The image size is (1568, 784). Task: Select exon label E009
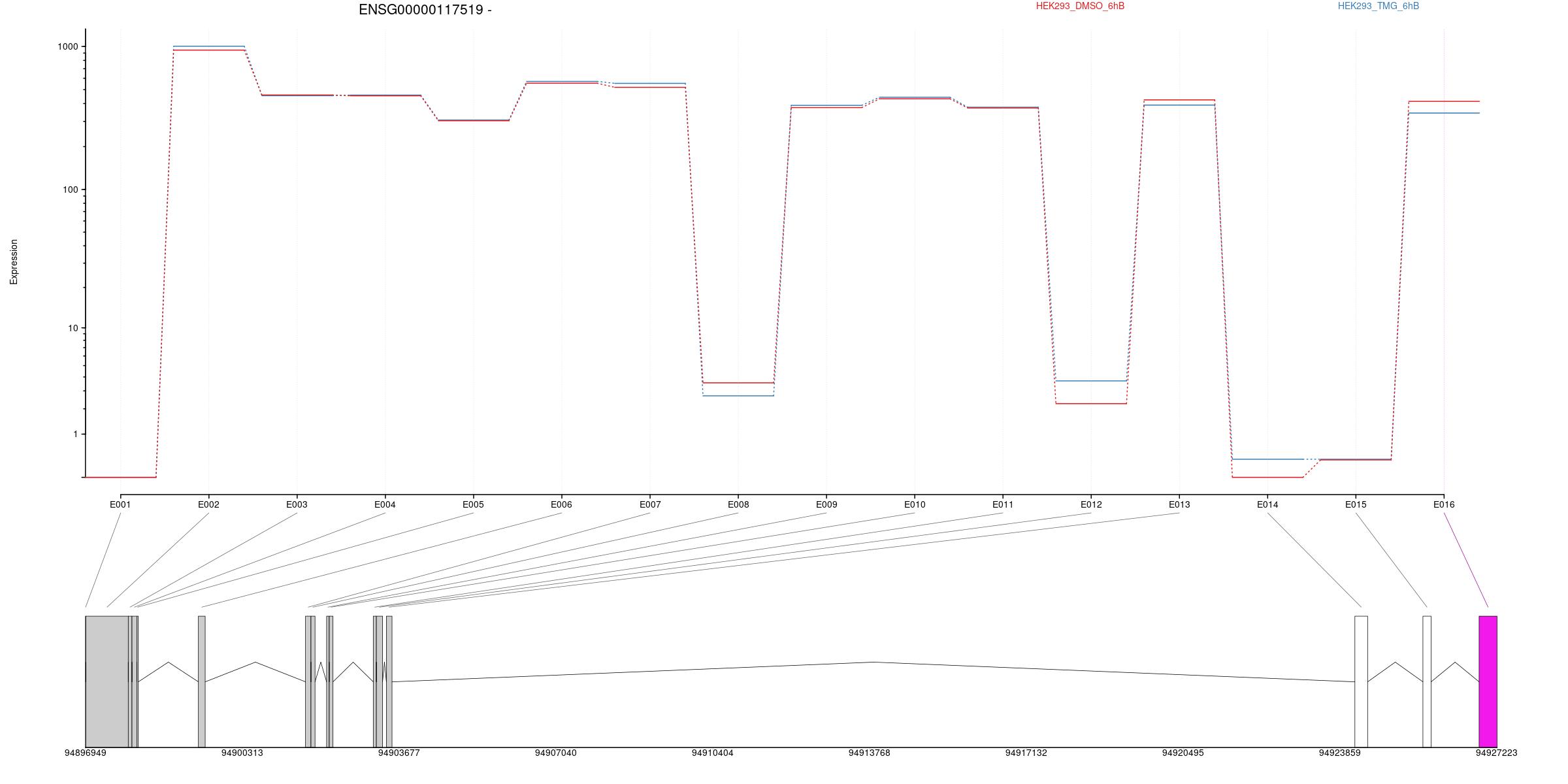point(826,504)
